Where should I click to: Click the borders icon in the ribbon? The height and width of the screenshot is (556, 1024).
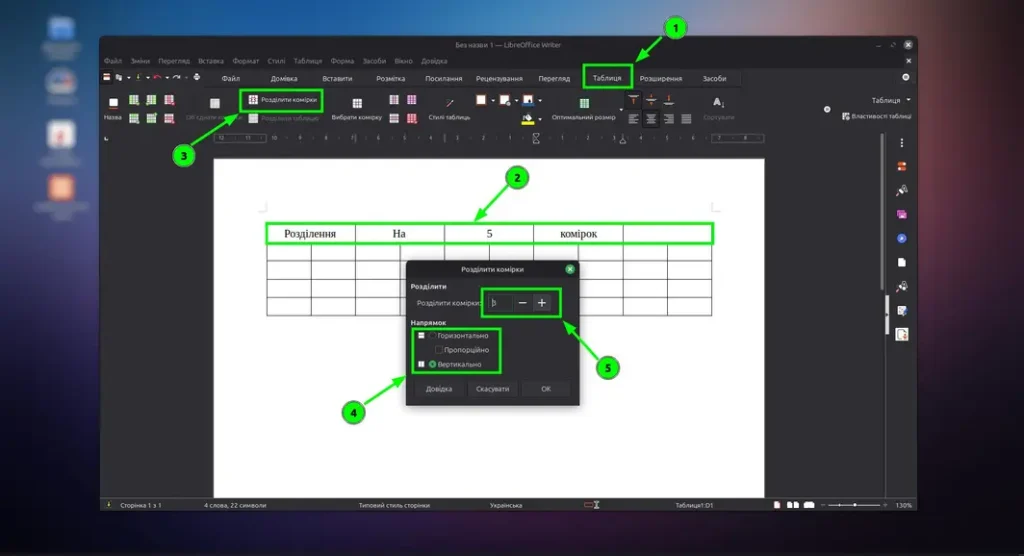481,100
